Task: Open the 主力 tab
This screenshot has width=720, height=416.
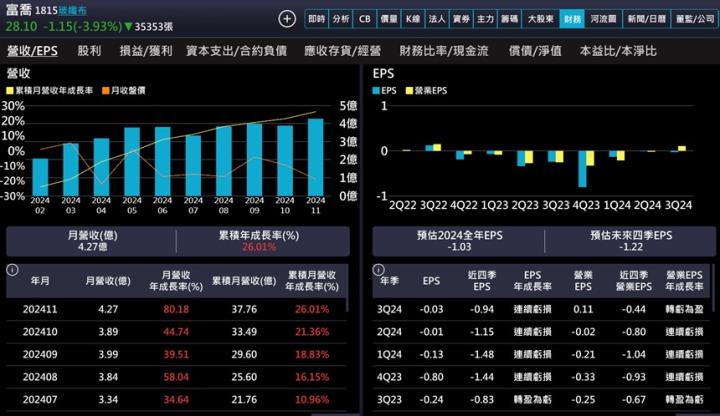Action: click(x=485, y=19)
